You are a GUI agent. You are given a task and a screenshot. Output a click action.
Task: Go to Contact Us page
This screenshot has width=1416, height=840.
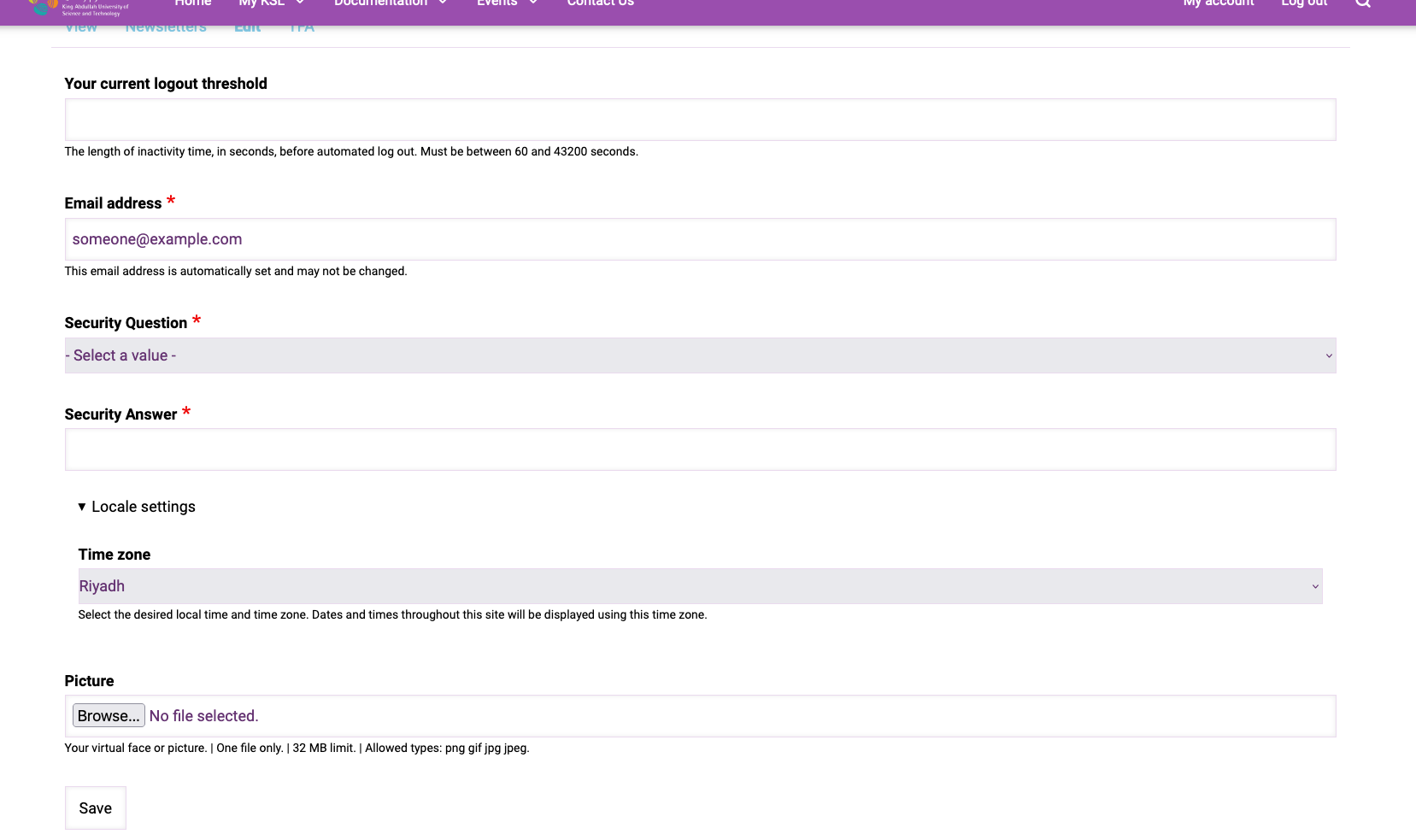(x=600, y=4)
